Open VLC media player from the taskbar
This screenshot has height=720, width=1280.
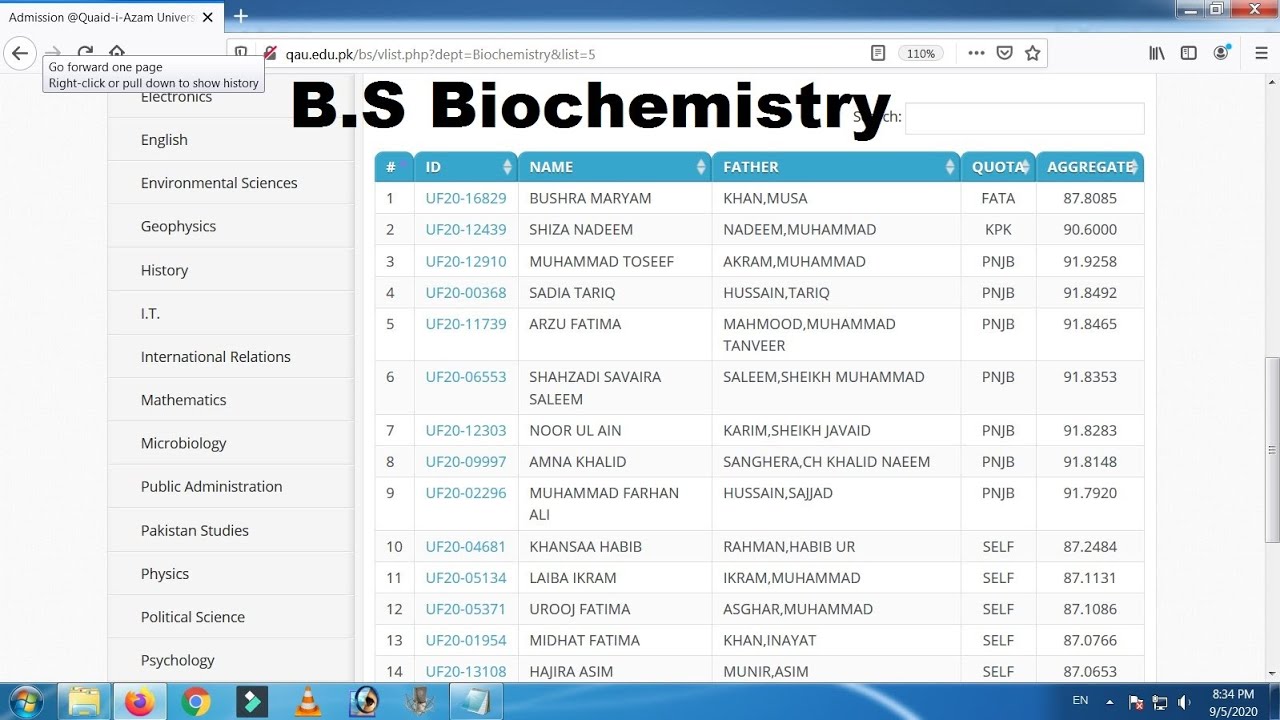coord(308,702)
